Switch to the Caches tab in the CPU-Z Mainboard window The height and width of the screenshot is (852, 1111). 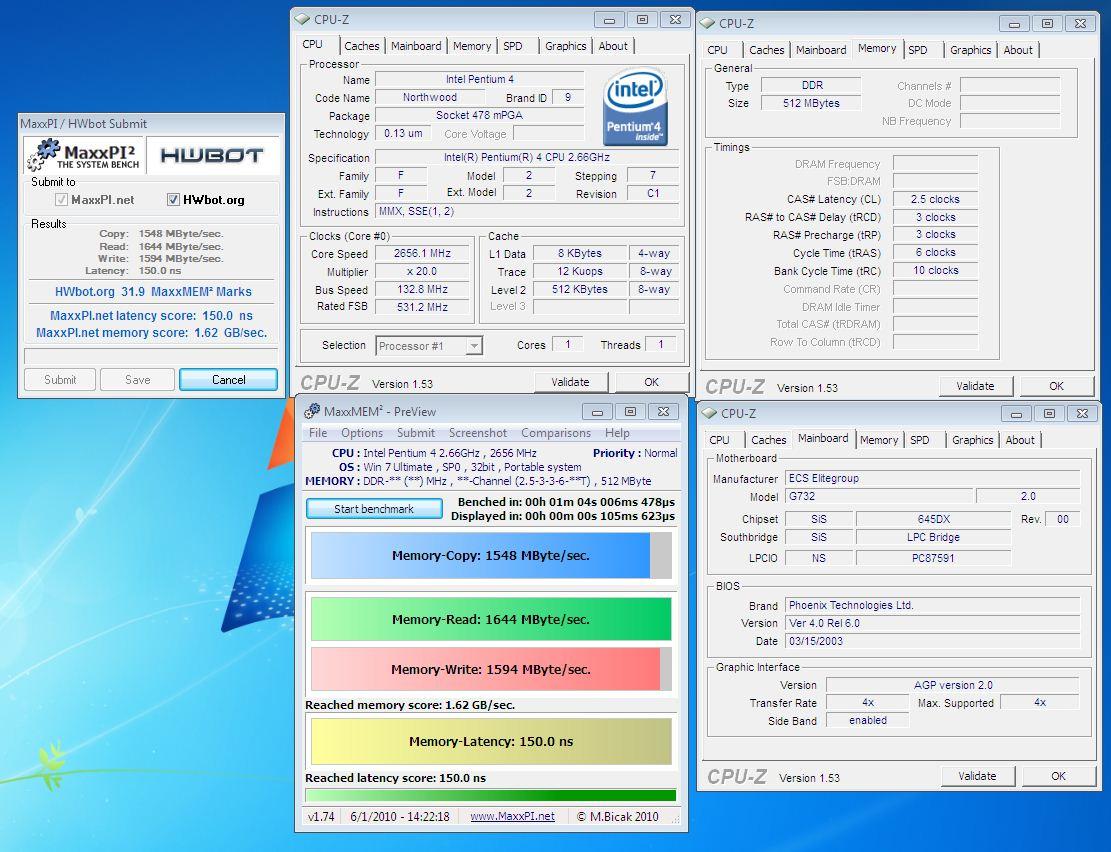(x=768, y=440)
